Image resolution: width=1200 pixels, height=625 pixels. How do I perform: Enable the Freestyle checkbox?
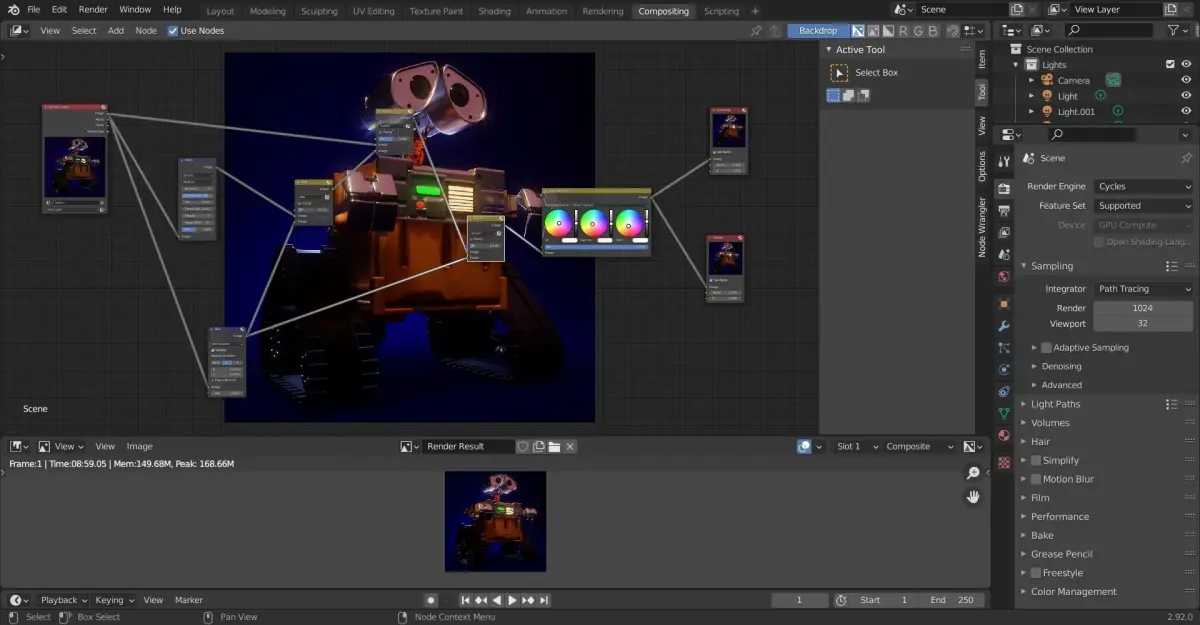point(1036,573)
